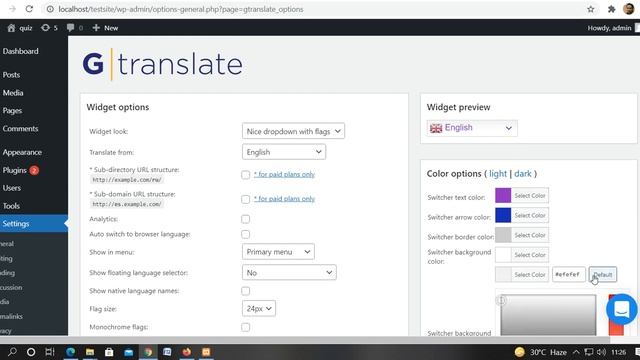The width and height of the screenshot is (640, 360).
Task: Open the browser extensions puzzle icon
Action: pyautogui.click(x=611, y=9)
